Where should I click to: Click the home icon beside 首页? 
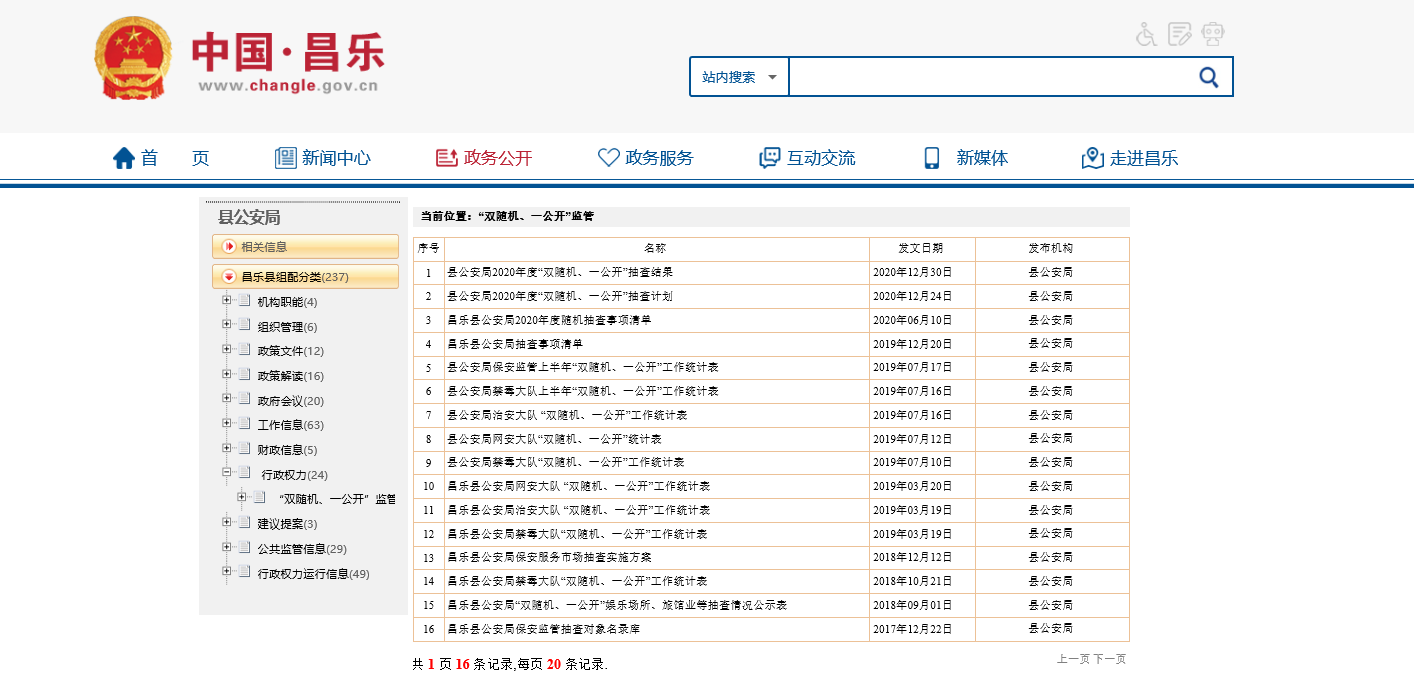point(124,158)
